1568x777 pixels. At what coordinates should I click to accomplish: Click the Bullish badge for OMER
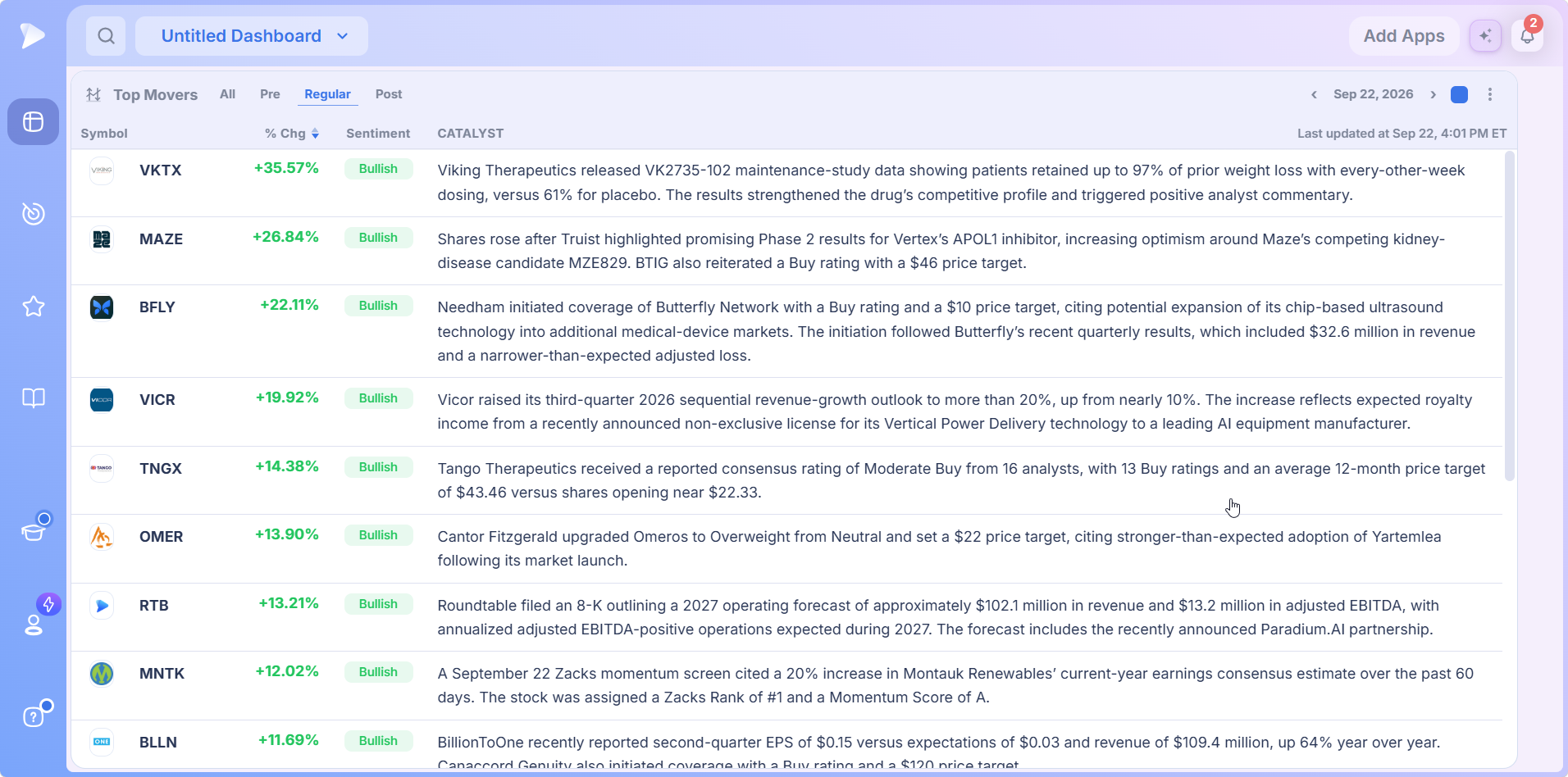click(x=378, y=535)
